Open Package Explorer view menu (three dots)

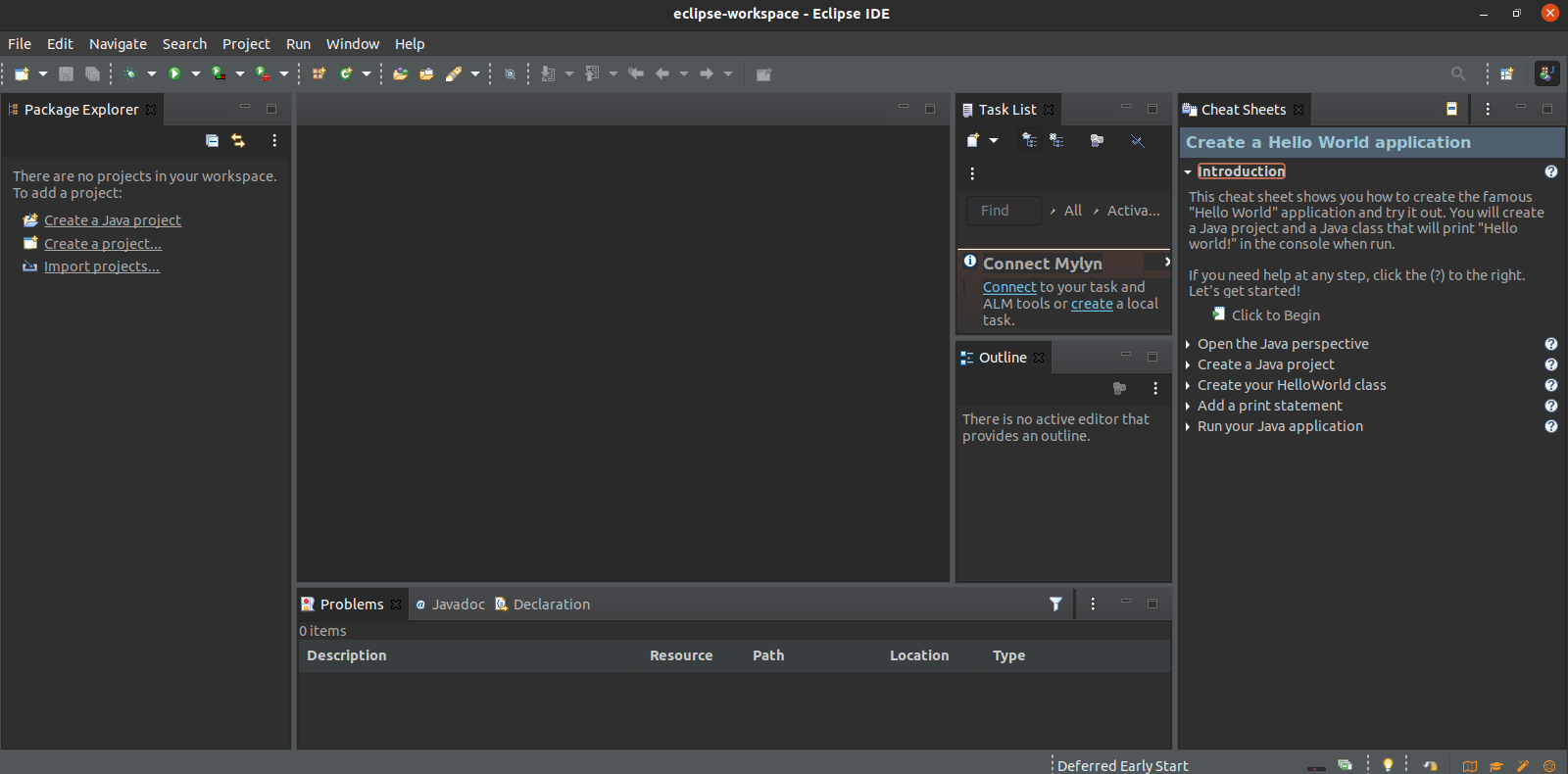(274, 140)
